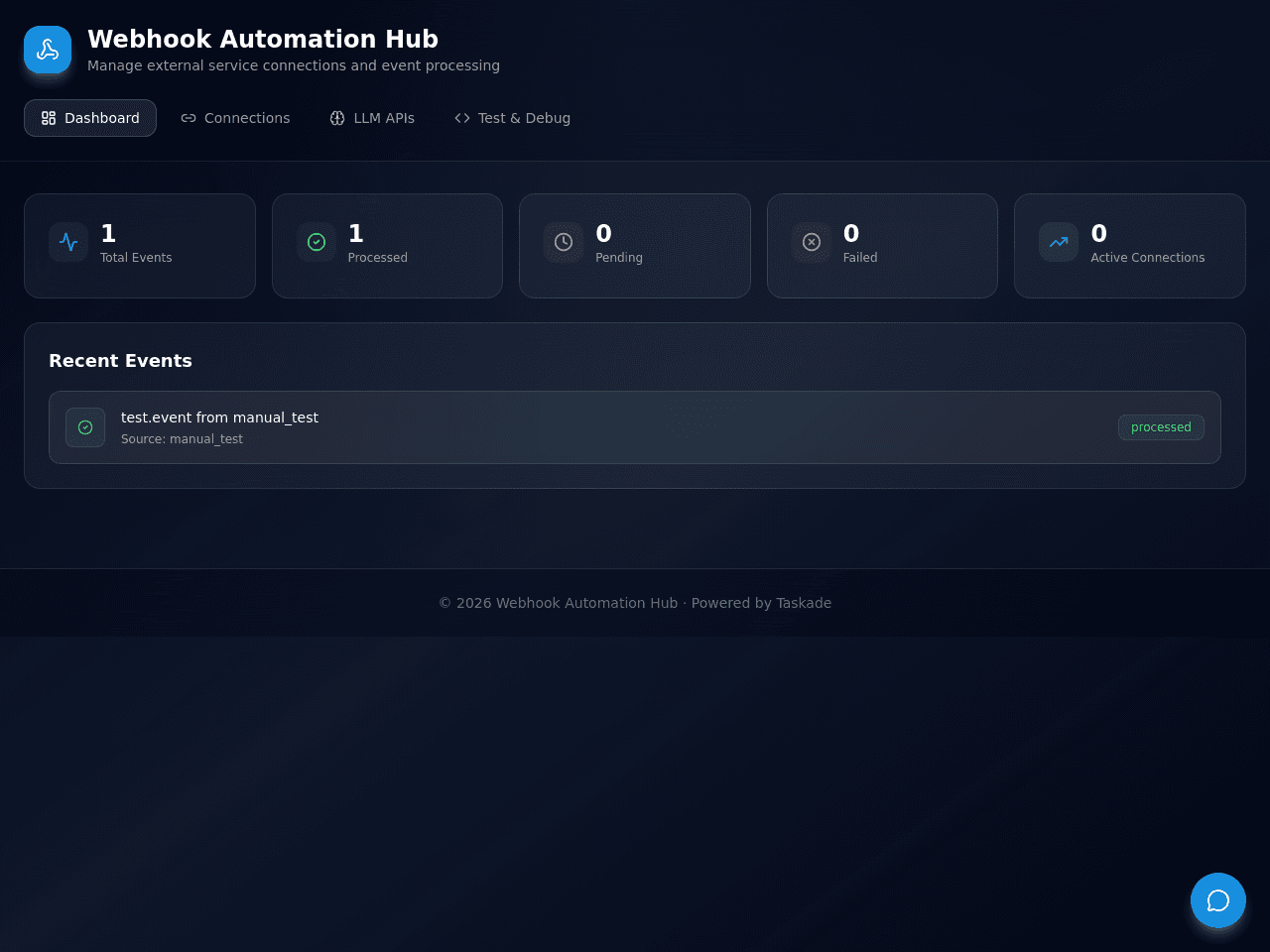Click the Active Connections trend icon
This screenshot has height=952, width=1270.
1059,242
